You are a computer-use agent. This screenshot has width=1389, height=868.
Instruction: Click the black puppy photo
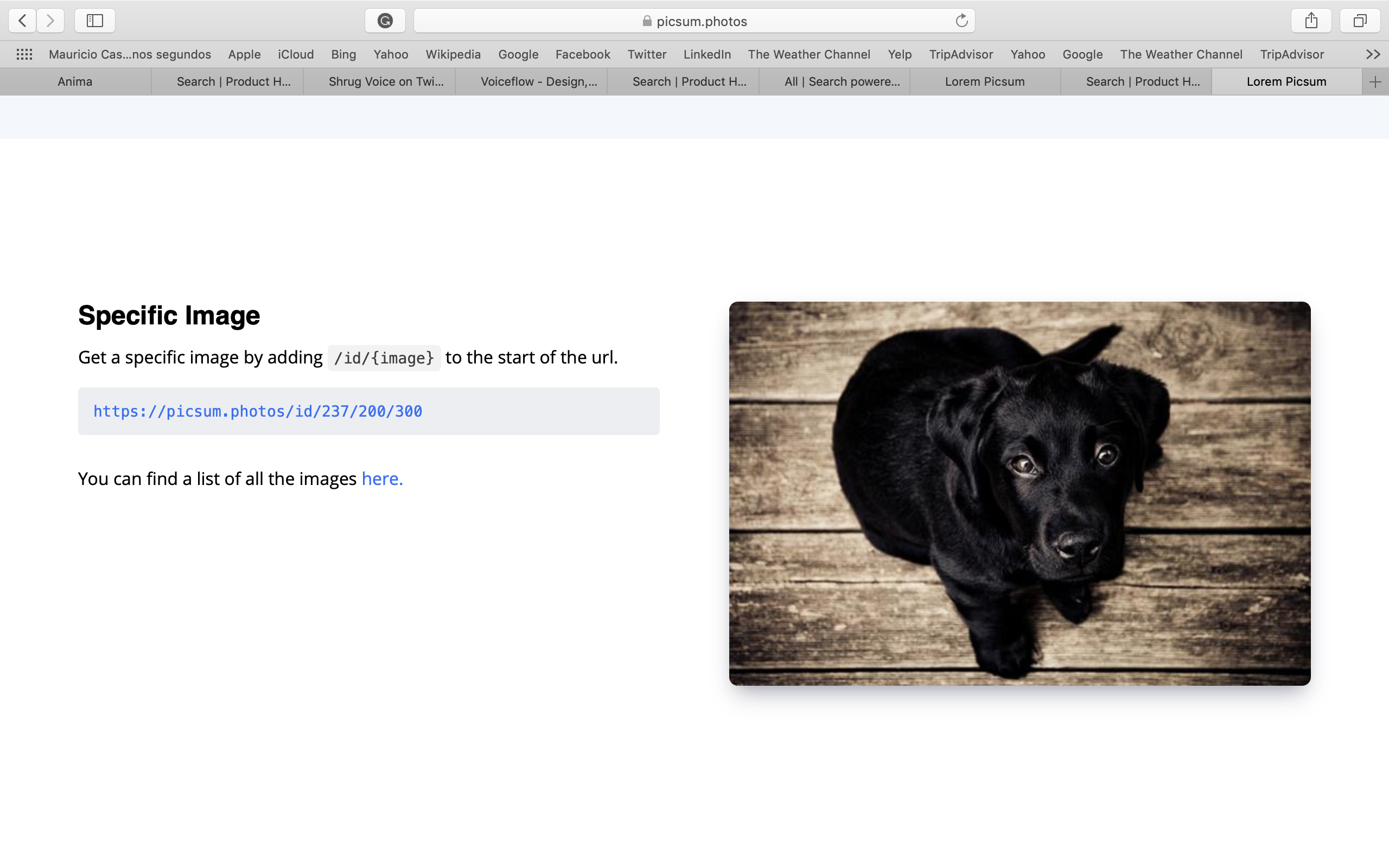1020,493
